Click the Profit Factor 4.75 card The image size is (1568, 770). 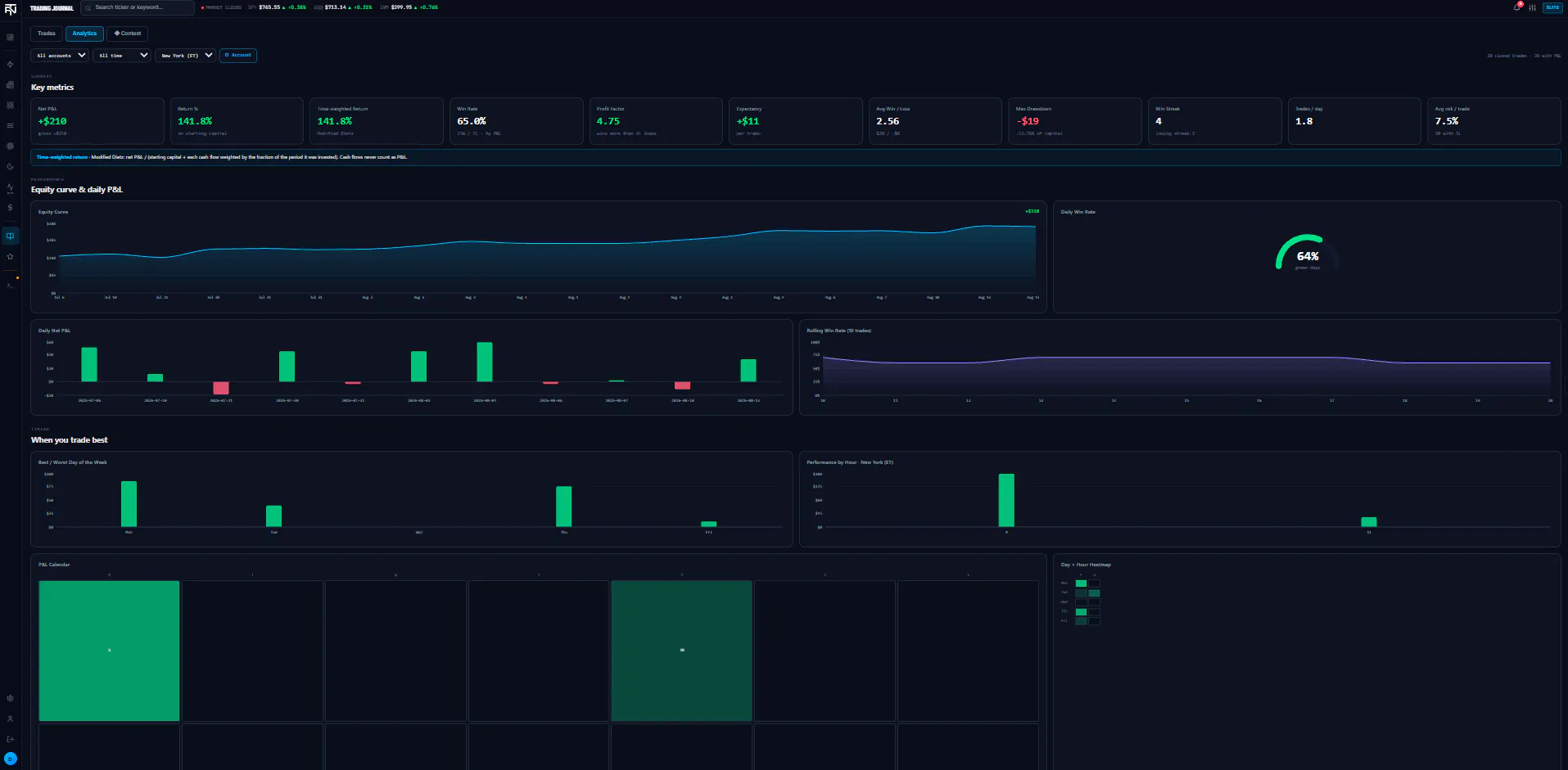tap(656, 121)
